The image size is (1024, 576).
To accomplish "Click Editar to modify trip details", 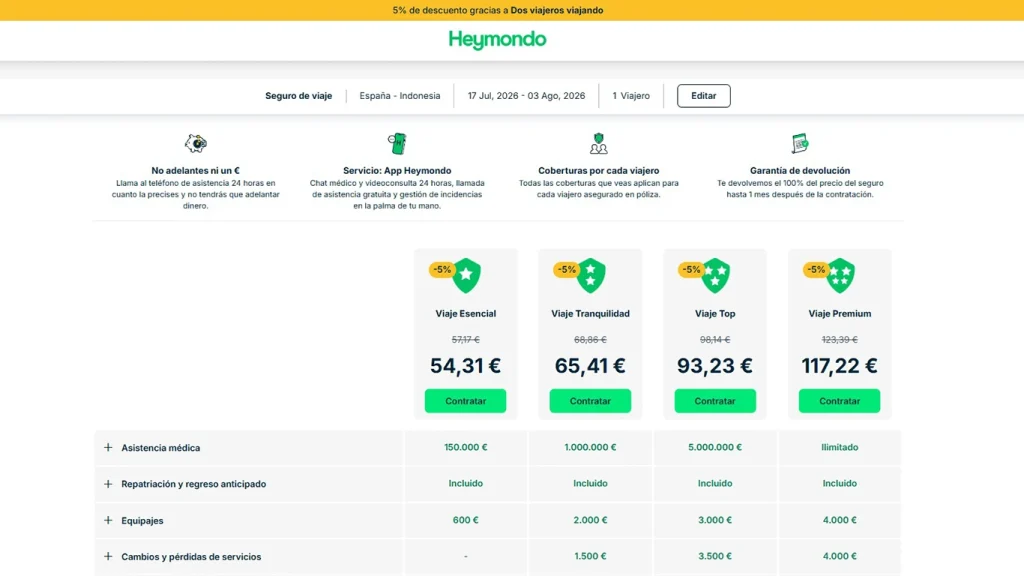I will coord(703,95).
